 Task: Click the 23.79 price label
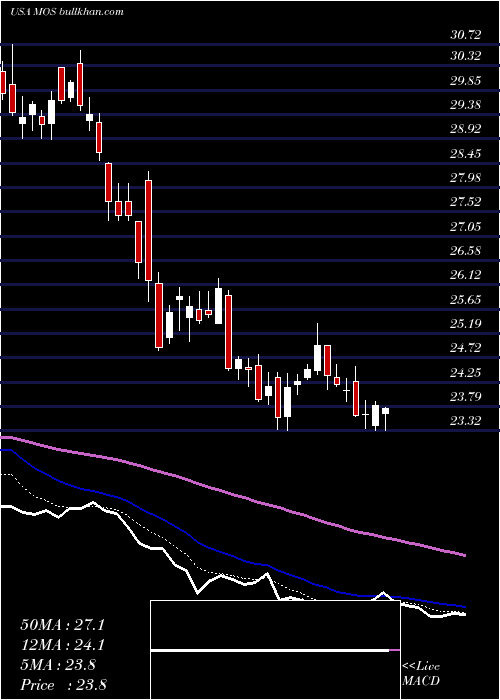click(x=466, y=397)
